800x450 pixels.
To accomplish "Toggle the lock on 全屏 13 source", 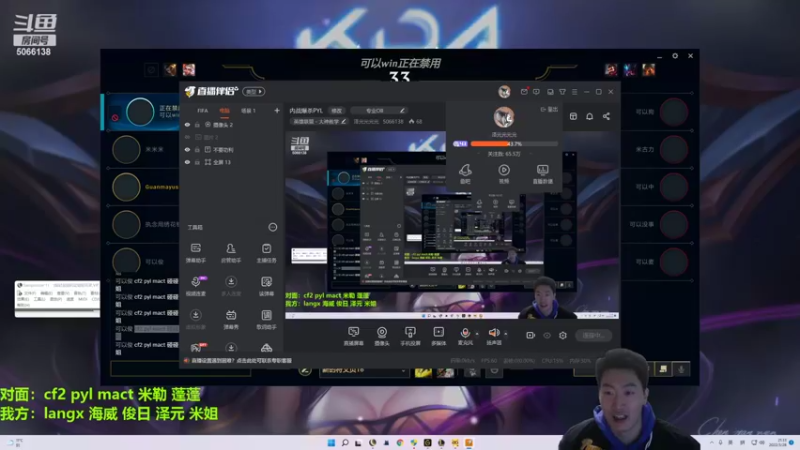I will [197, 162].
